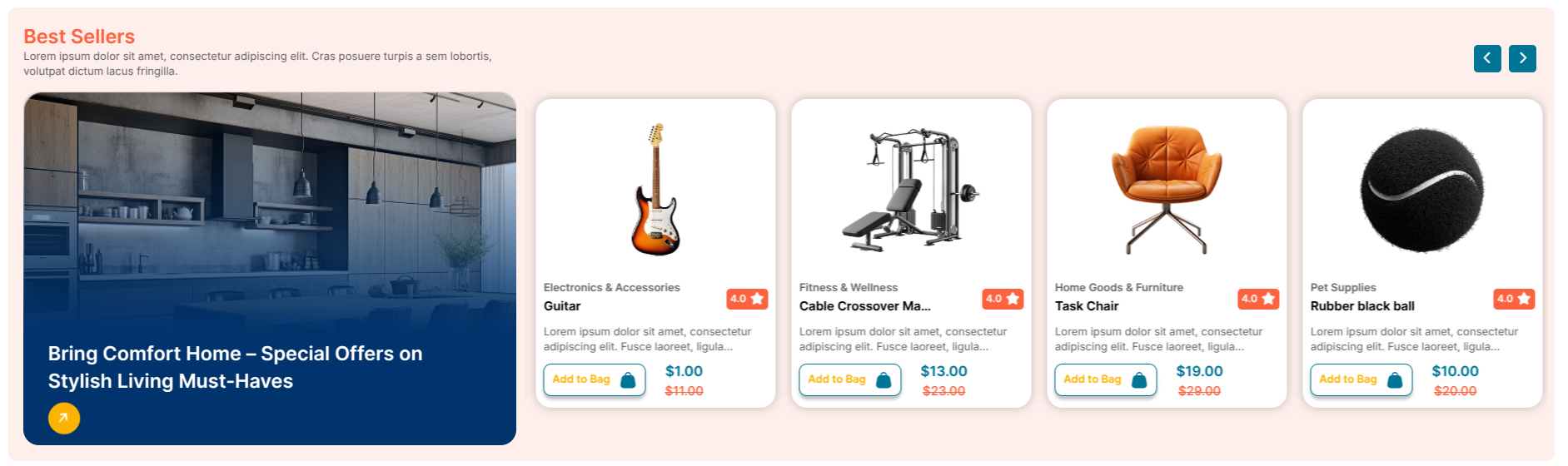Click the next arrow in Best Sellers carousel
This screenshot has width=1568, height=466.
pyautogui.click(x=1522, y=58)
